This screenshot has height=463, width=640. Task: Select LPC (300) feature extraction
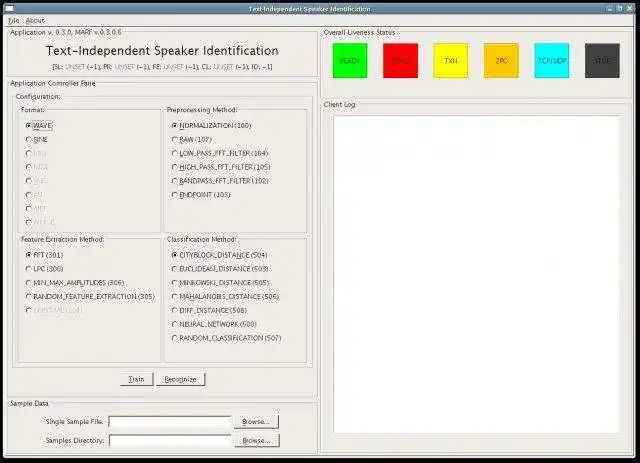point(44,269)
